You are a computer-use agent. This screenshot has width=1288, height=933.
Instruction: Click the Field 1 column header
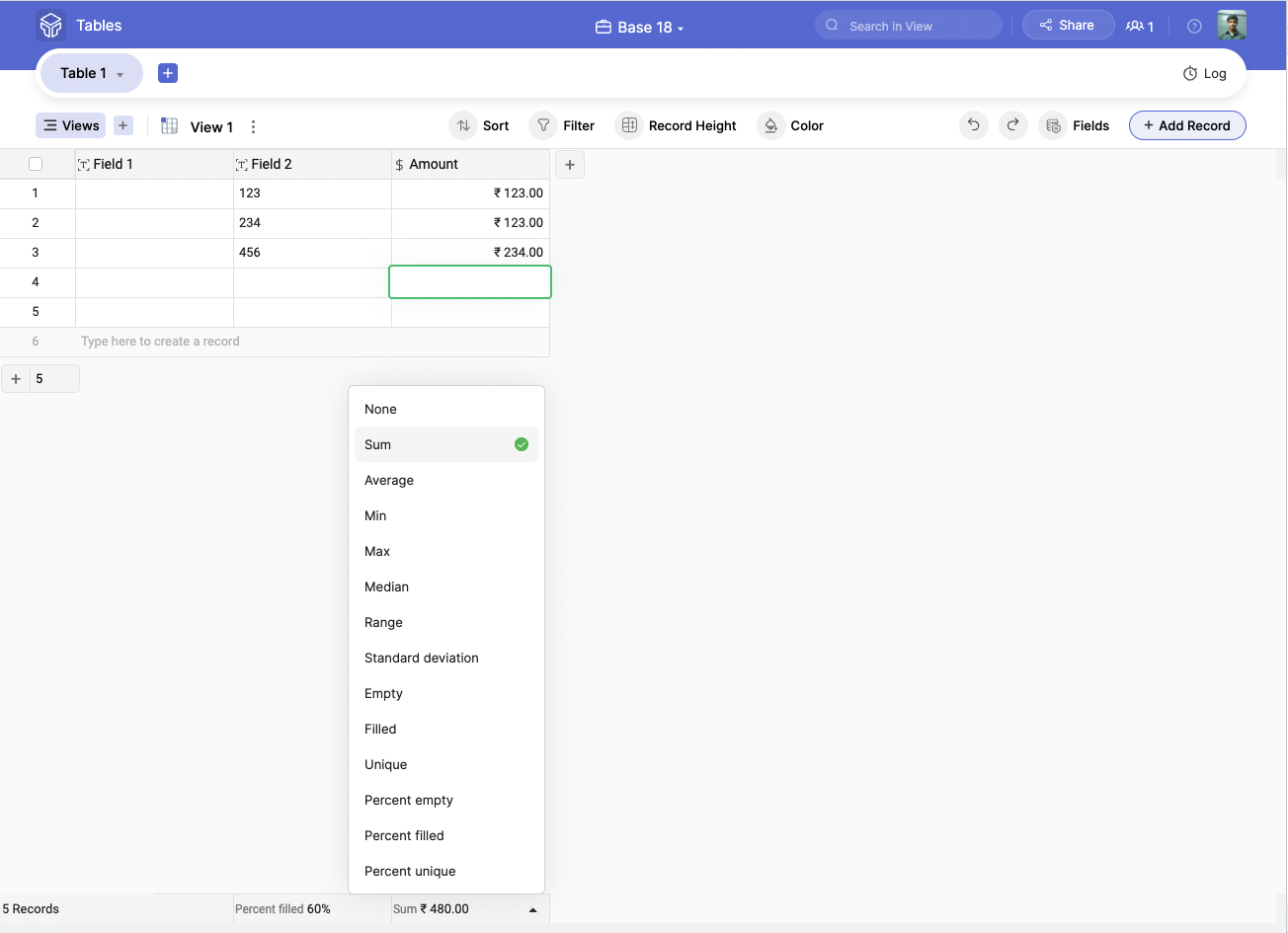pos(154,164)
